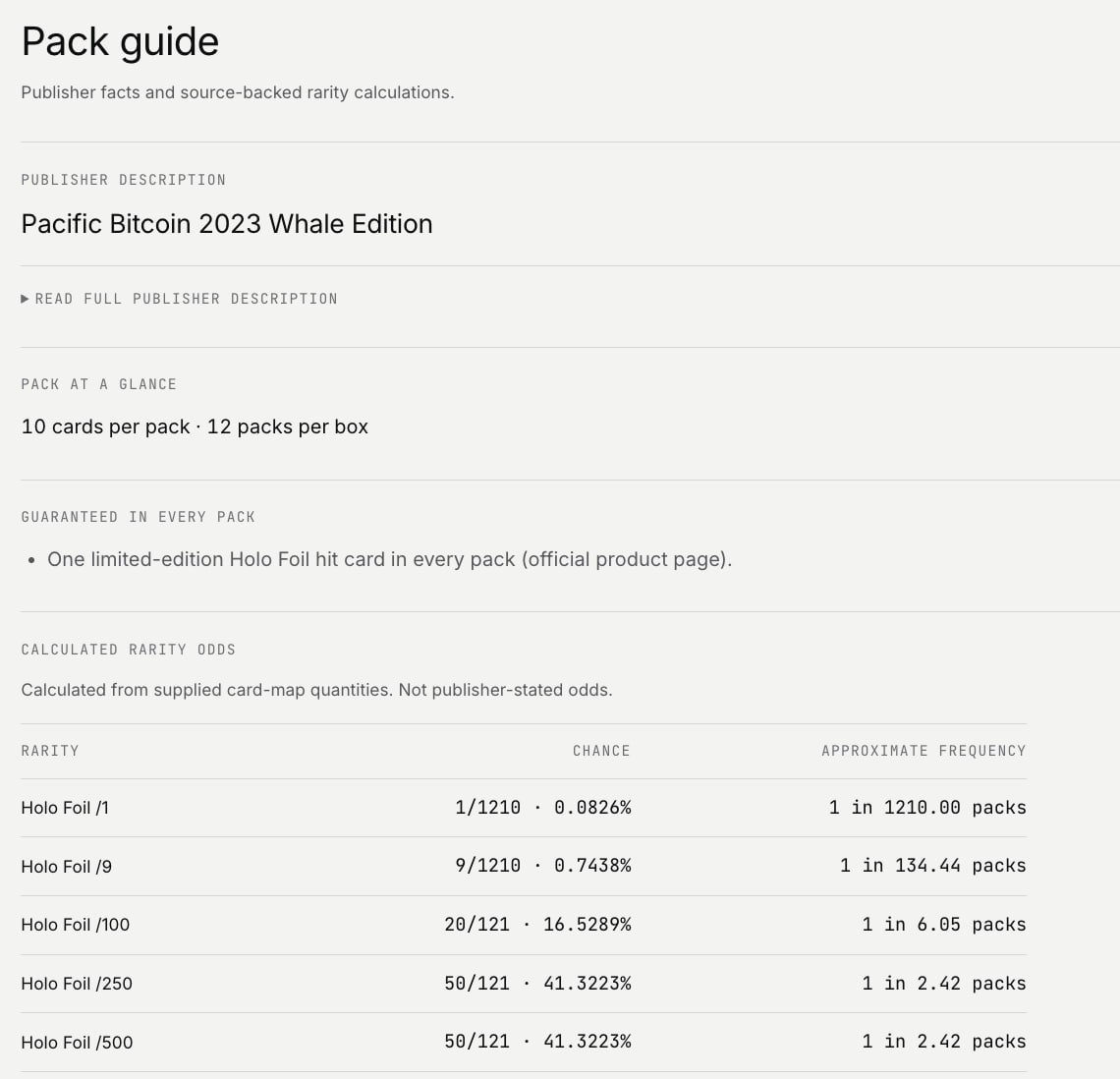Select chance '1/1210 · 0.0826%'
Viewport: 1120px width, 1079px height.
click(x=543, y=808)
